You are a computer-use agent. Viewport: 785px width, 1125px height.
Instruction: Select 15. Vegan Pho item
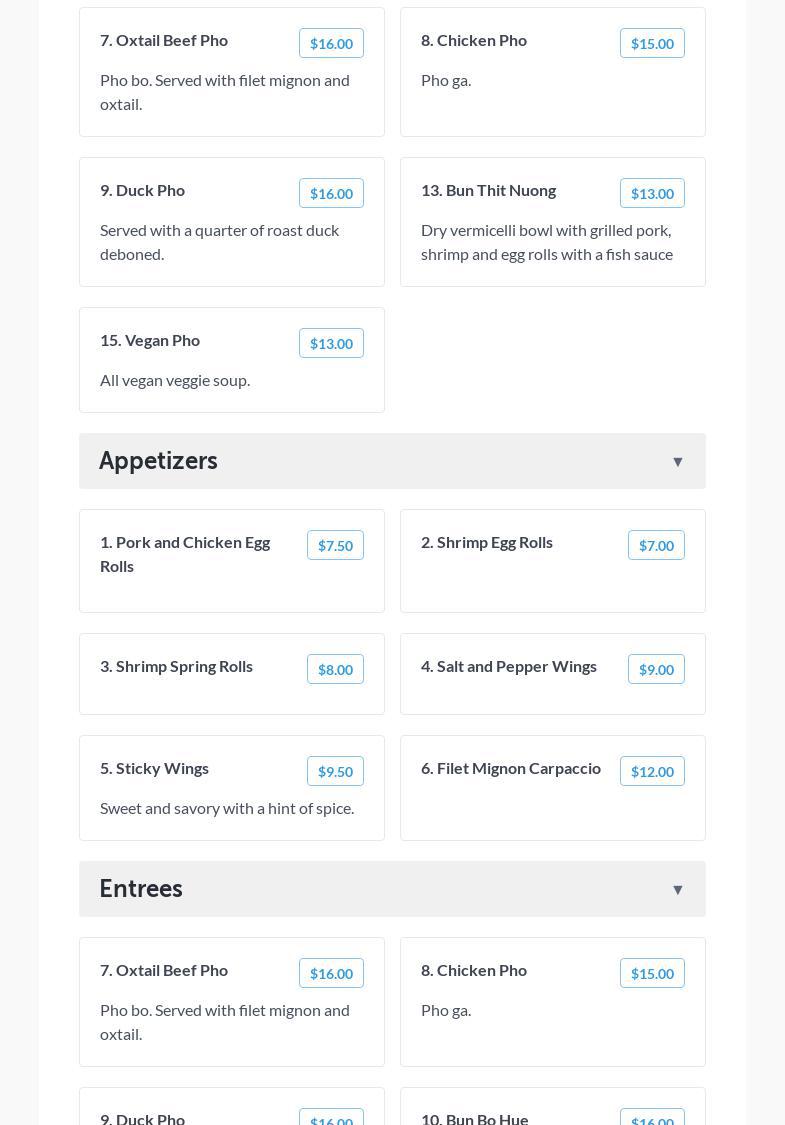[150, 340]
